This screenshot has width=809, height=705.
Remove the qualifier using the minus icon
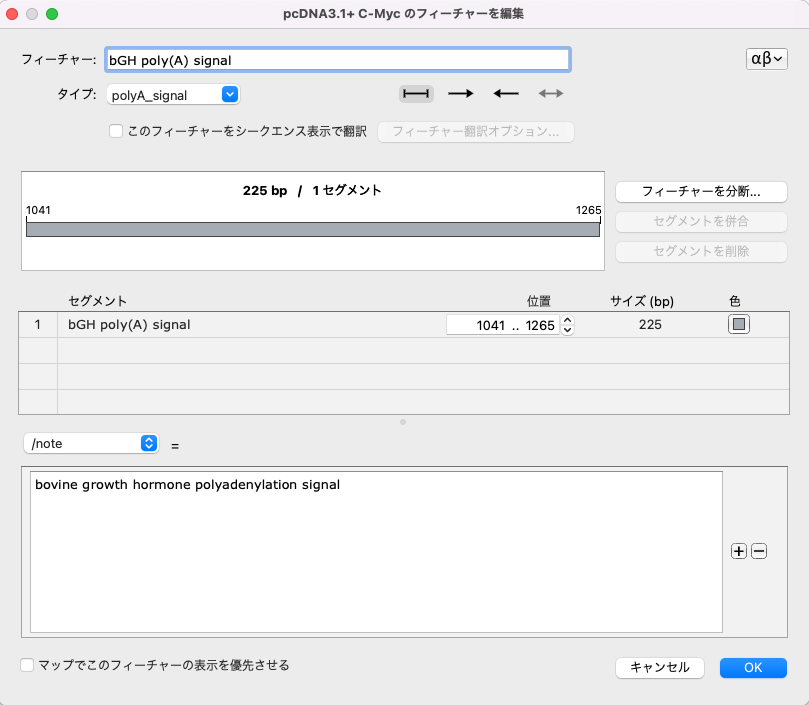758,550
